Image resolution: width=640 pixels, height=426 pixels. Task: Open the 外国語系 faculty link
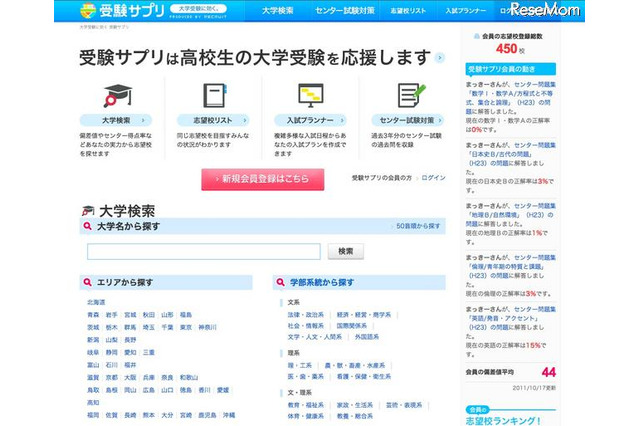click(x=367, y=337)
